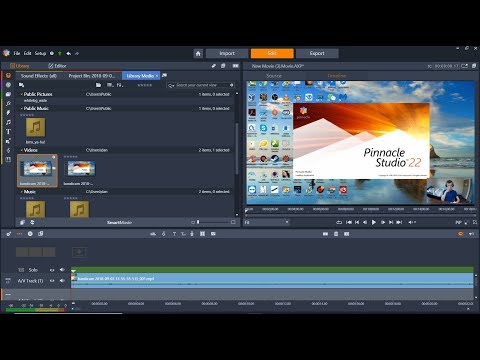Screen dimensions: 480x360
Task: Toggle the orange audio scrubbing icon
Action: (x=461, y=234)
